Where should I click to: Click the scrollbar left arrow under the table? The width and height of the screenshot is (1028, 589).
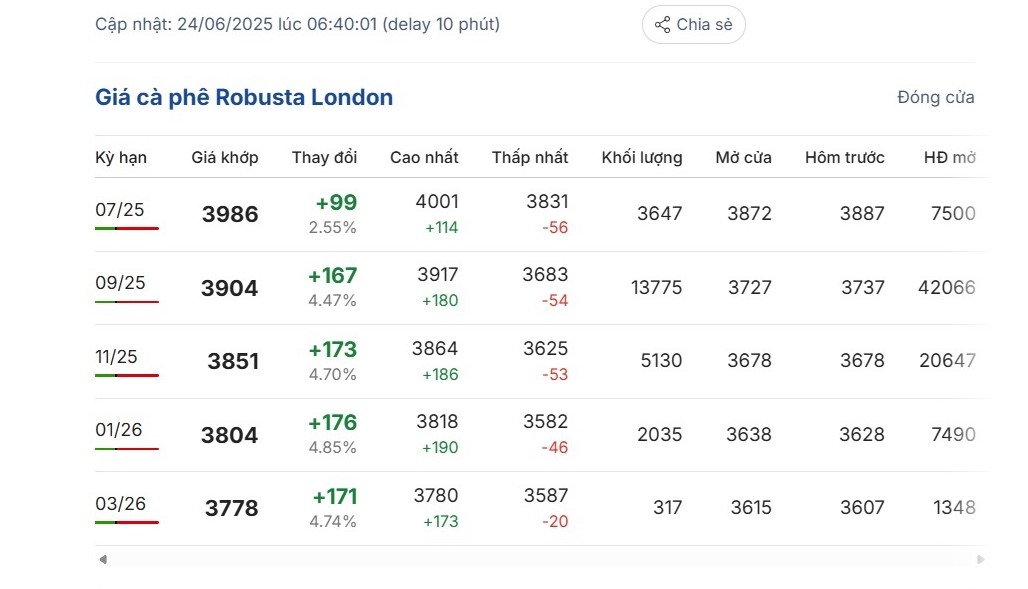pyautogui.click(x=103, y=559)
